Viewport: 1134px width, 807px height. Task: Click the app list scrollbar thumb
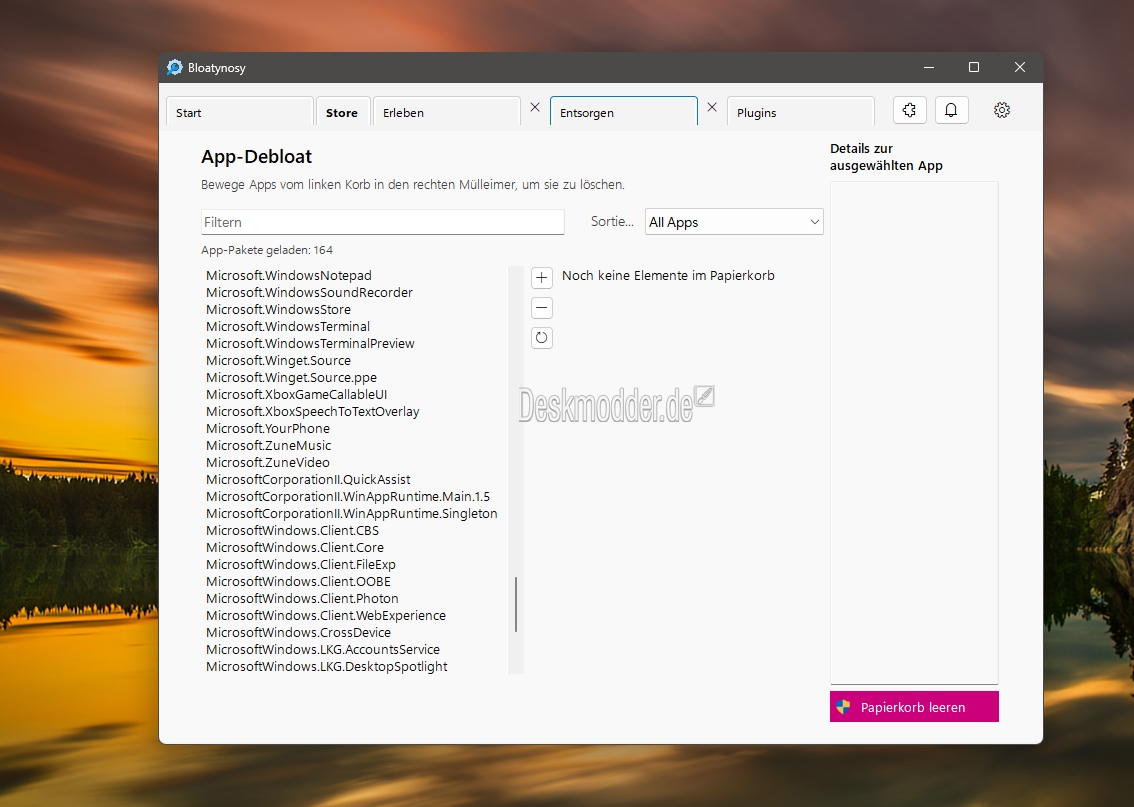pyautogui.click(x=516, y=604)
